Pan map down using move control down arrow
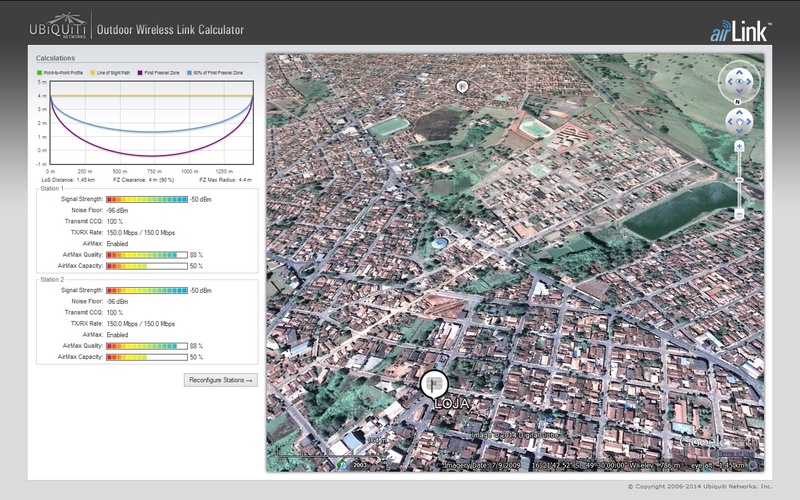The height and width of the screenshot is (500, 800). (x=739, y=133)
